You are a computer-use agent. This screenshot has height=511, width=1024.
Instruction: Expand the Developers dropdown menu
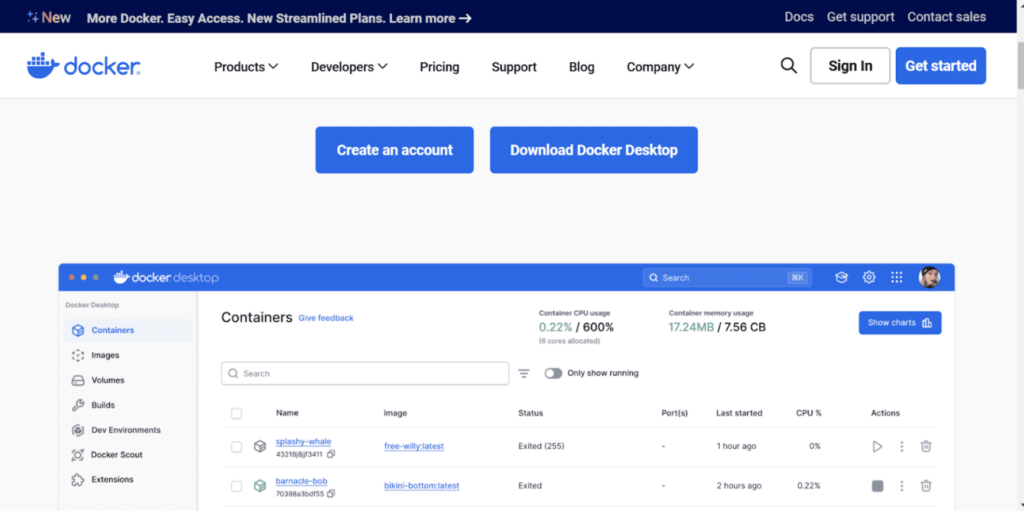(349, 67)
